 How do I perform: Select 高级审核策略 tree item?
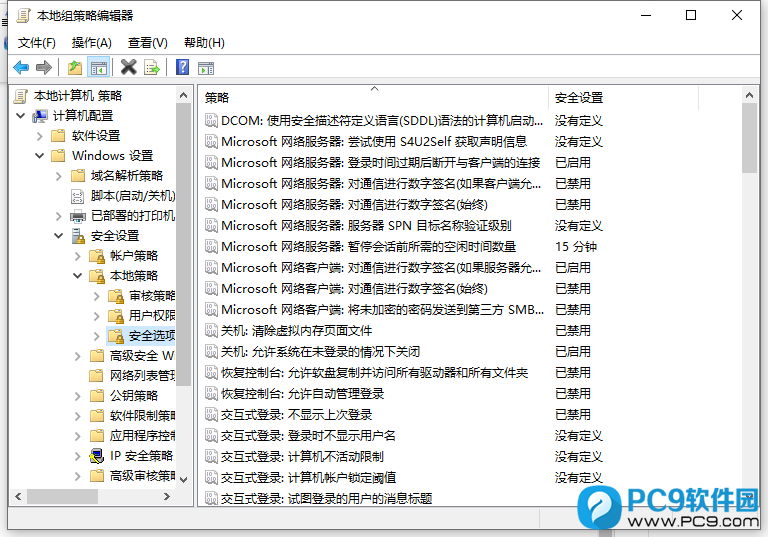(142, 476)
